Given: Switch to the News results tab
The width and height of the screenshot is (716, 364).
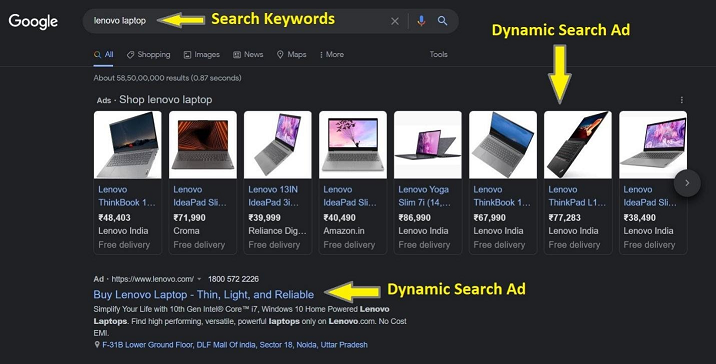Looking at the screenshot, I should pos(248,54).
